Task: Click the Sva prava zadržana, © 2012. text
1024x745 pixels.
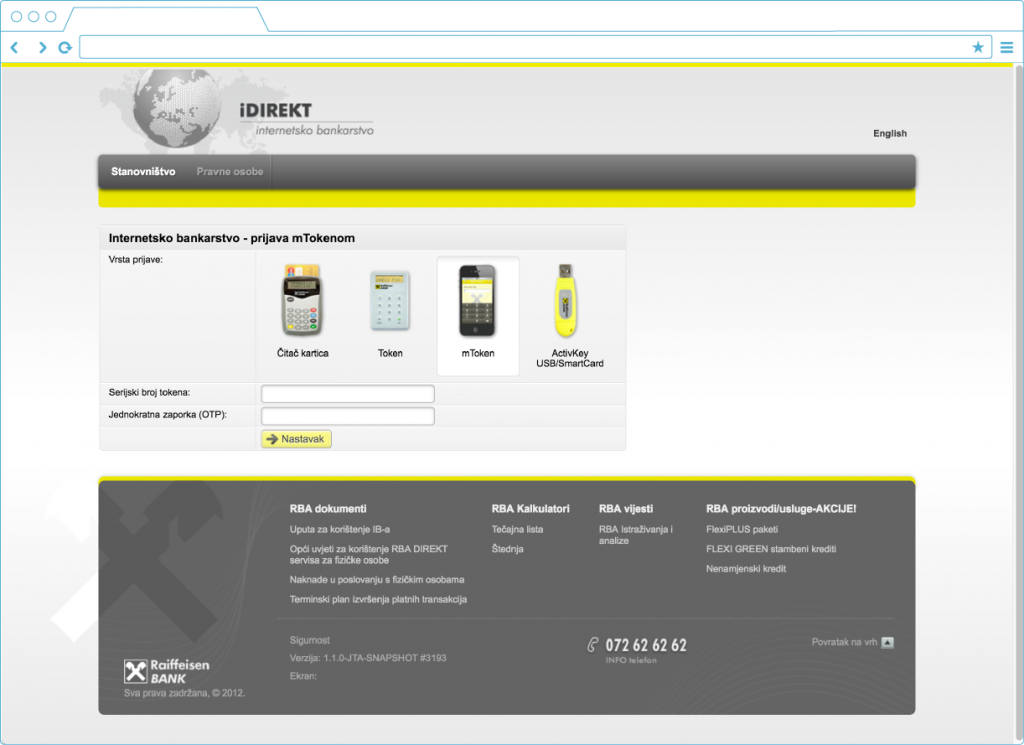Action: pyautogui.click(x=184, y=693)
